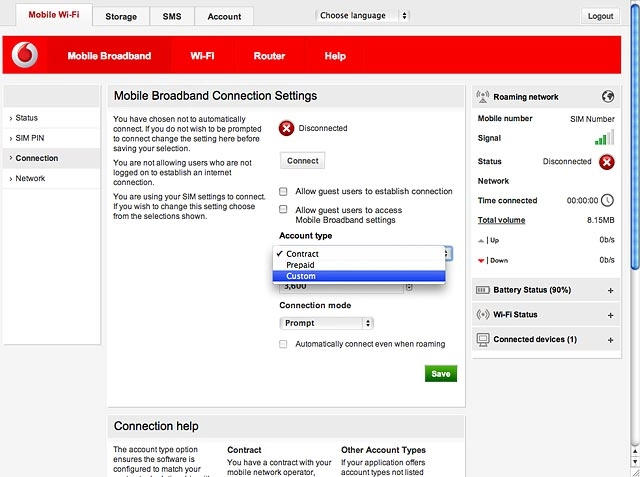
Task: Expand the Wi-Fi Status section
Action: [611, 315]
